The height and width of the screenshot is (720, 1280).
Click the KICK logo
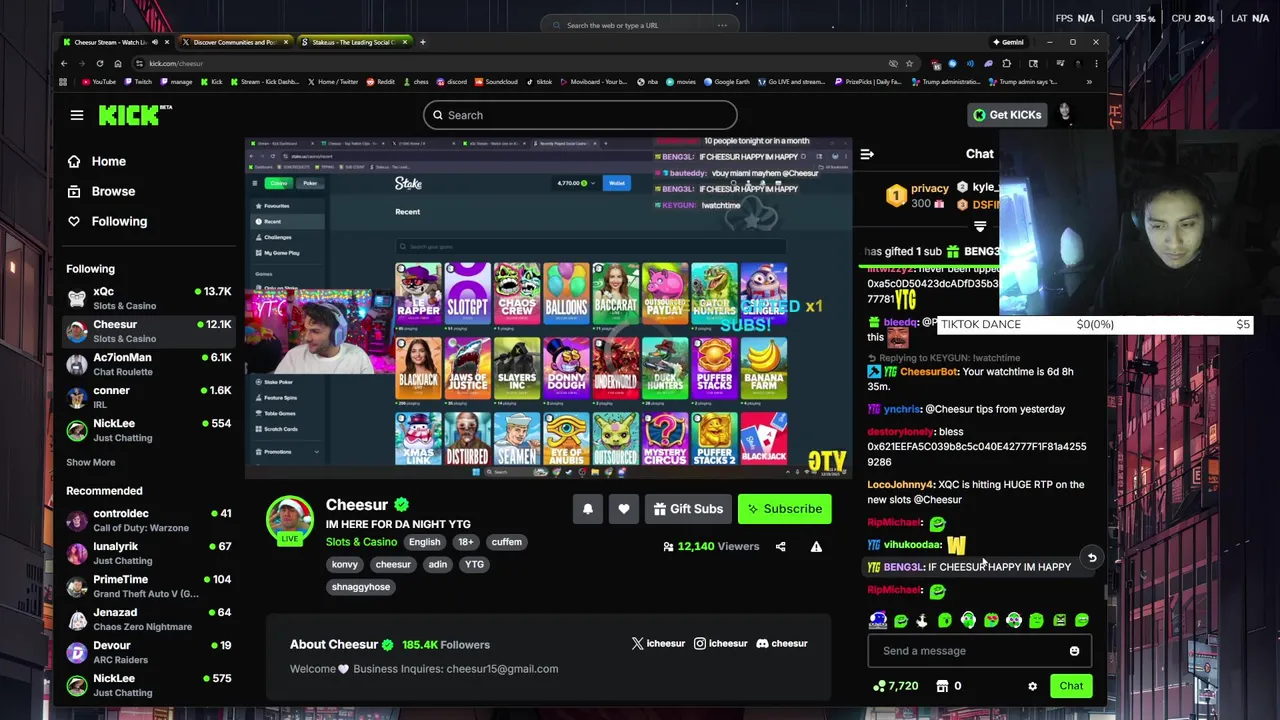tap(135, 115)
